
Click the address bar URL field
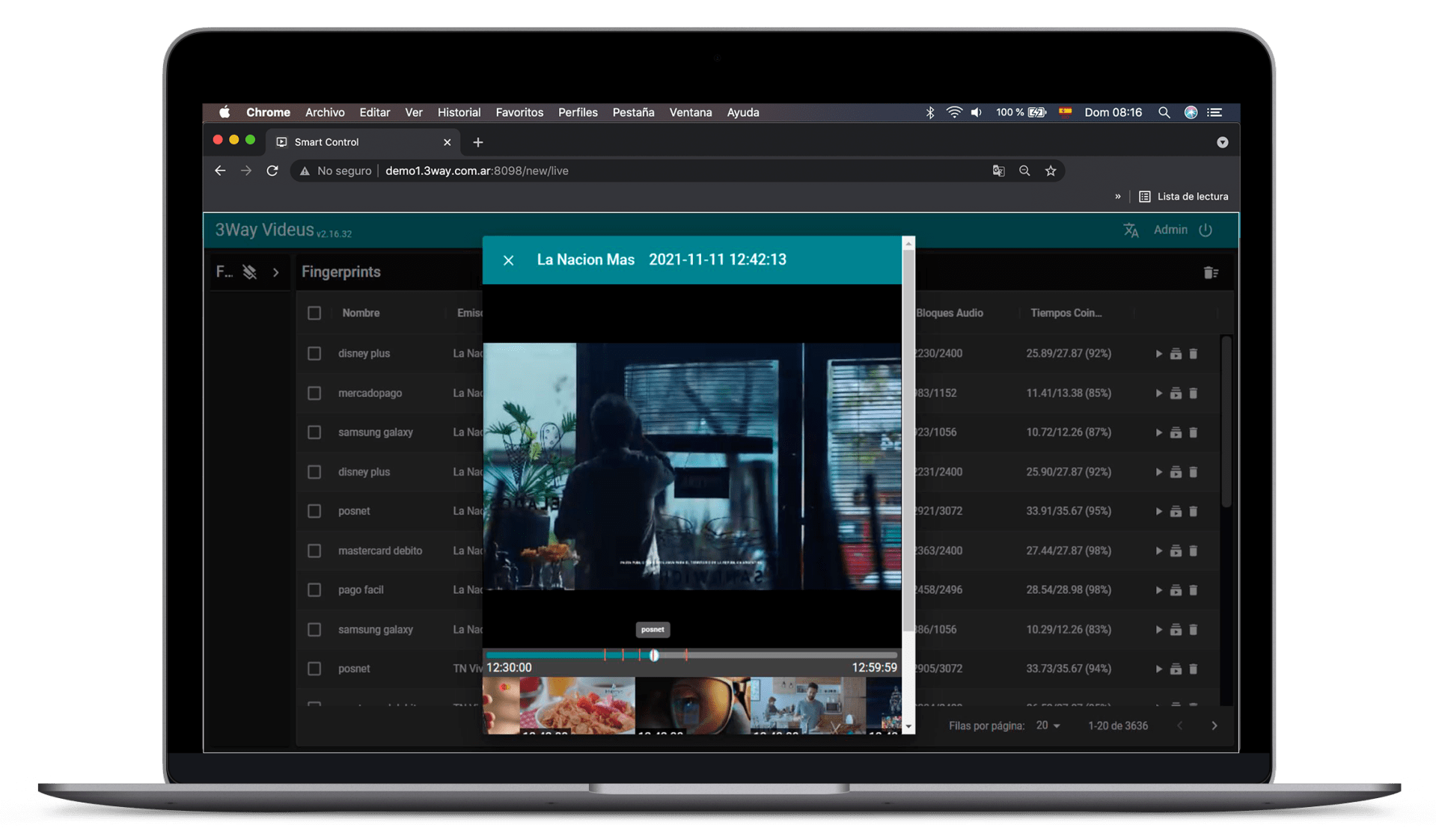point(677,171)
